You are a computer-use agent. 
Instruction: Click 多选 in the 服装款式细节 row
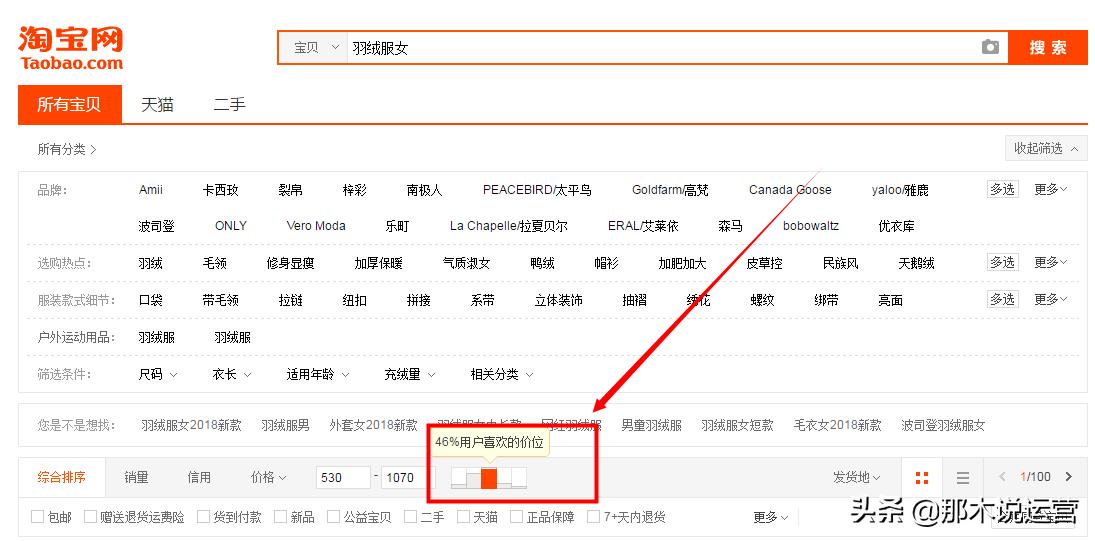pos(1002,299)
